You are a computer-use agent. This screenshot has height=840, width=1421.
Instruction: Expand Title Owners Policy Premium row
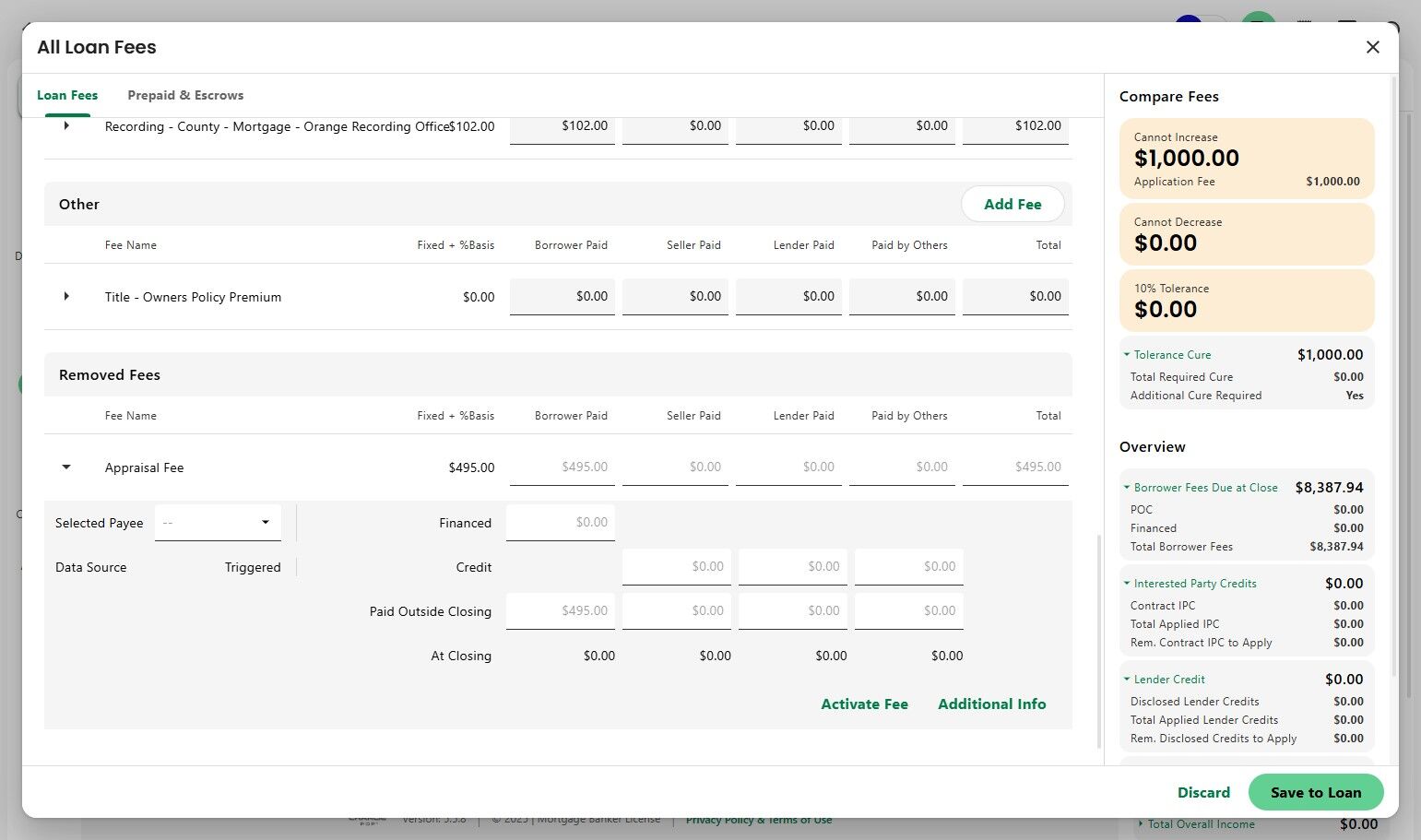66,296
